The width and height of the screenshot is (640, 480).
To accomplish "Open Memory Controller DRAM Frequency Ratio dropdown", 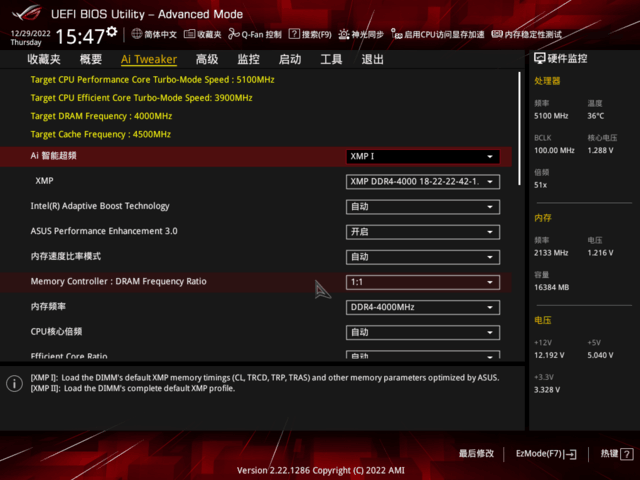I will click(x=422, y=282).
